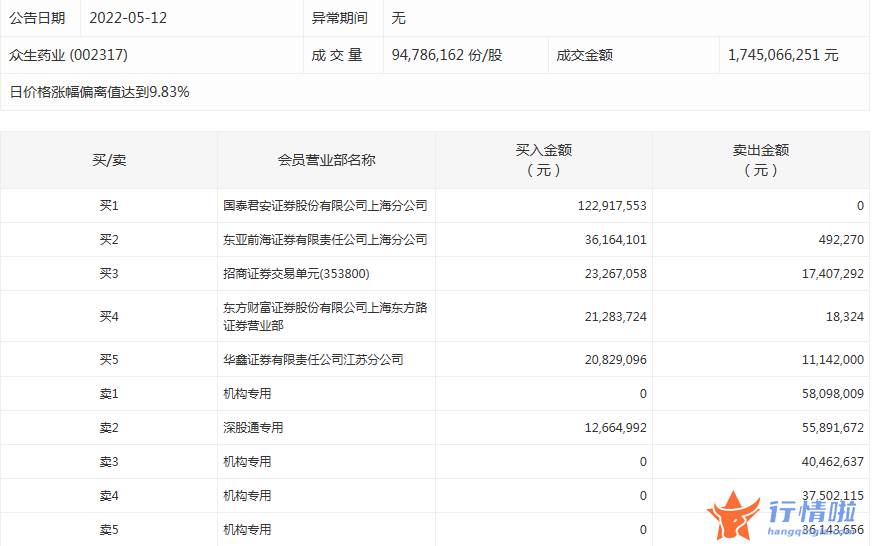The width and height of the screenshot is (872, 546).
Task: Select 招商证券交易单元(353800)
Action: [296, 274]
